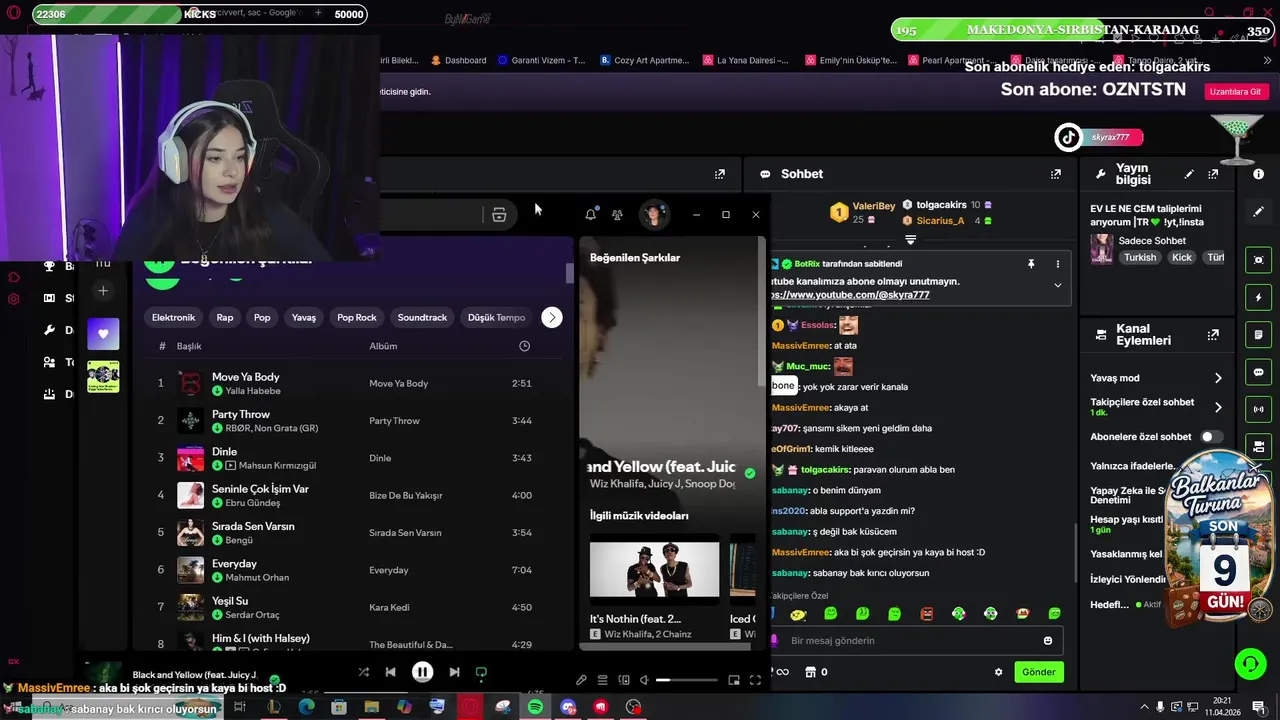
Task: Select the Soundtrack filter chip
Action: 422,317
